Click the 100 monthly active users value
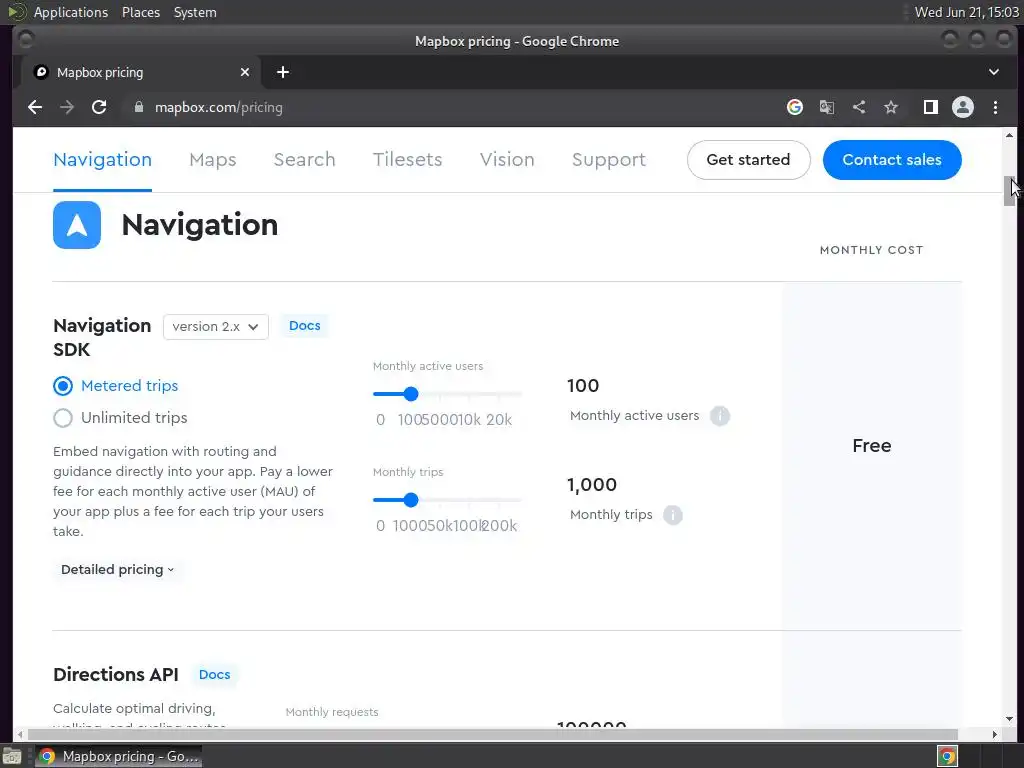Viewport: 1024px width, 768px height. coord(583,386)
